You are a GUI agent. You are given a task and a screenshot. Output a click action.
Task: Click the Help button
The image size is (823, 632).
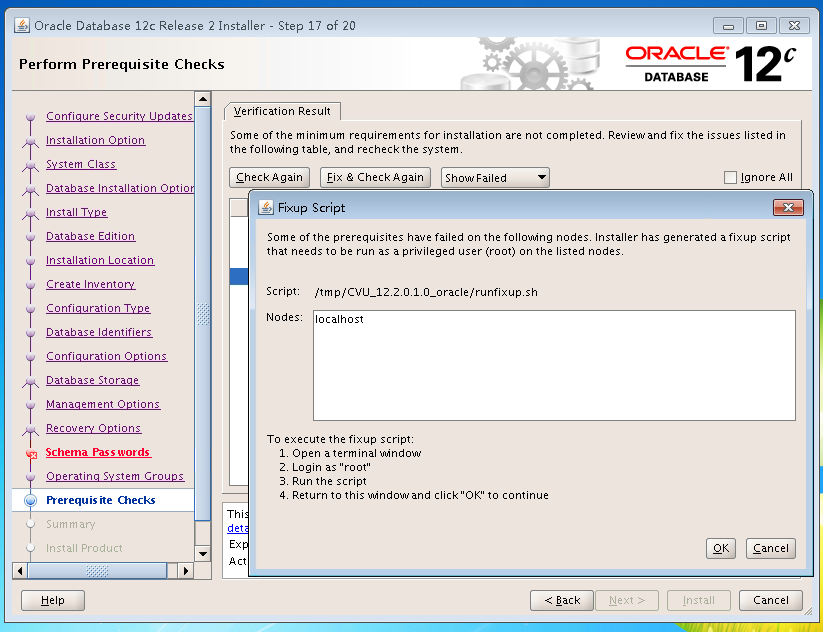coord(52,601)
